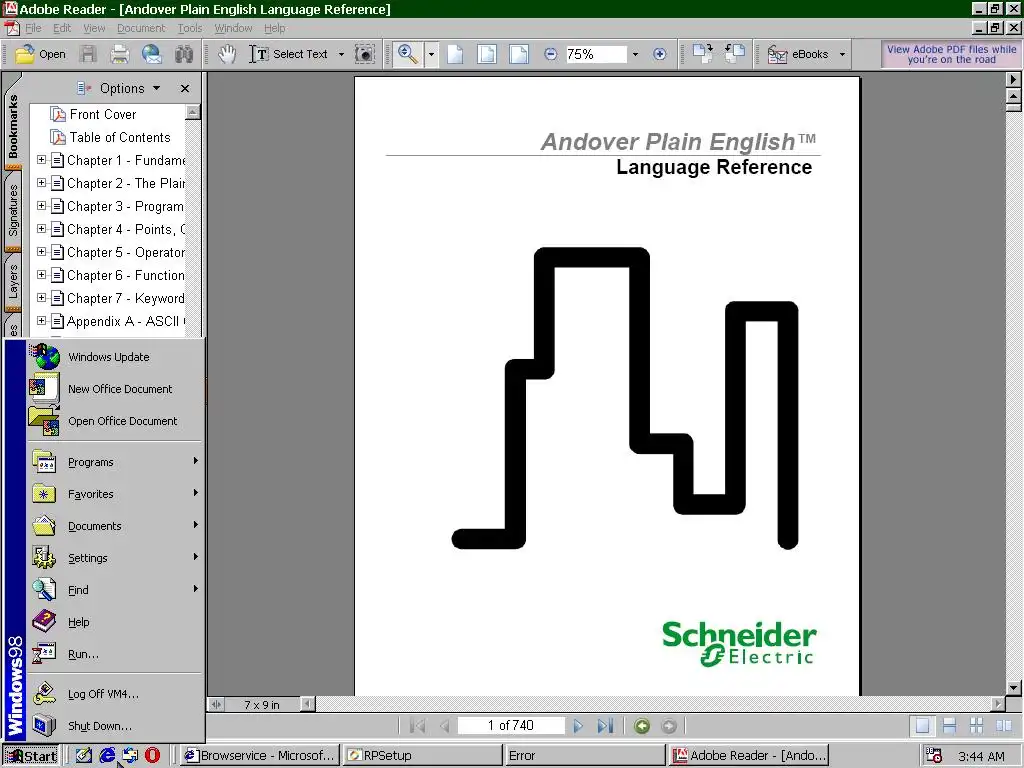Open the Document menu
Viewport: 1024px width, 768px height.
[x=141, y=28]
